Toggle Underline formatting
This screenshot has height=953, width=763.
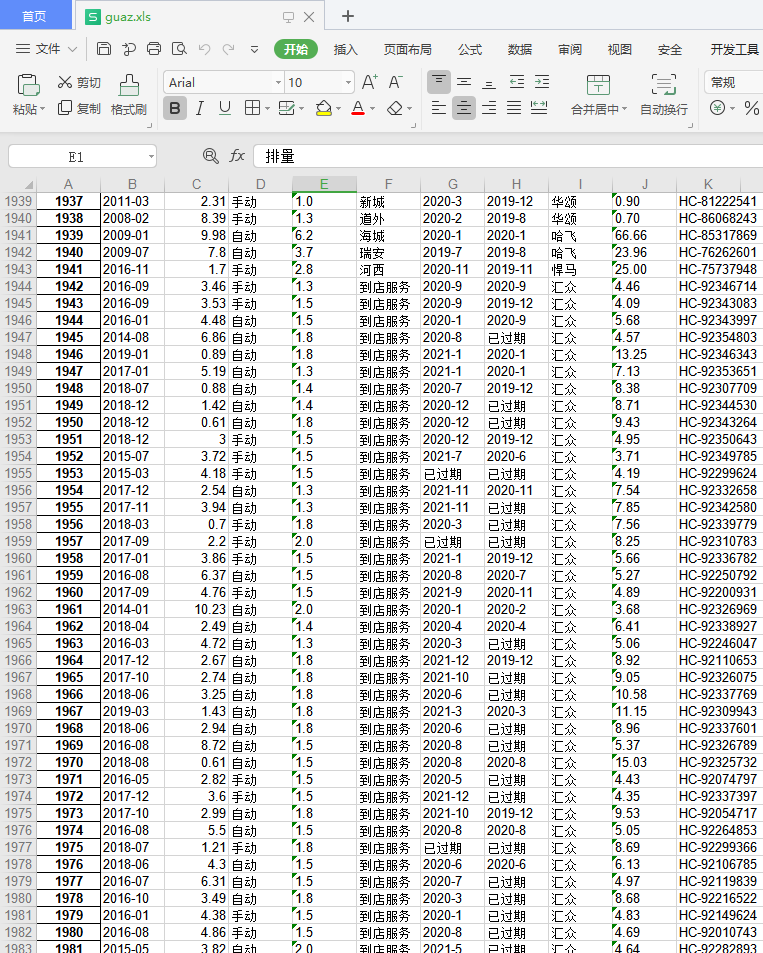click(x=225, y=108)
